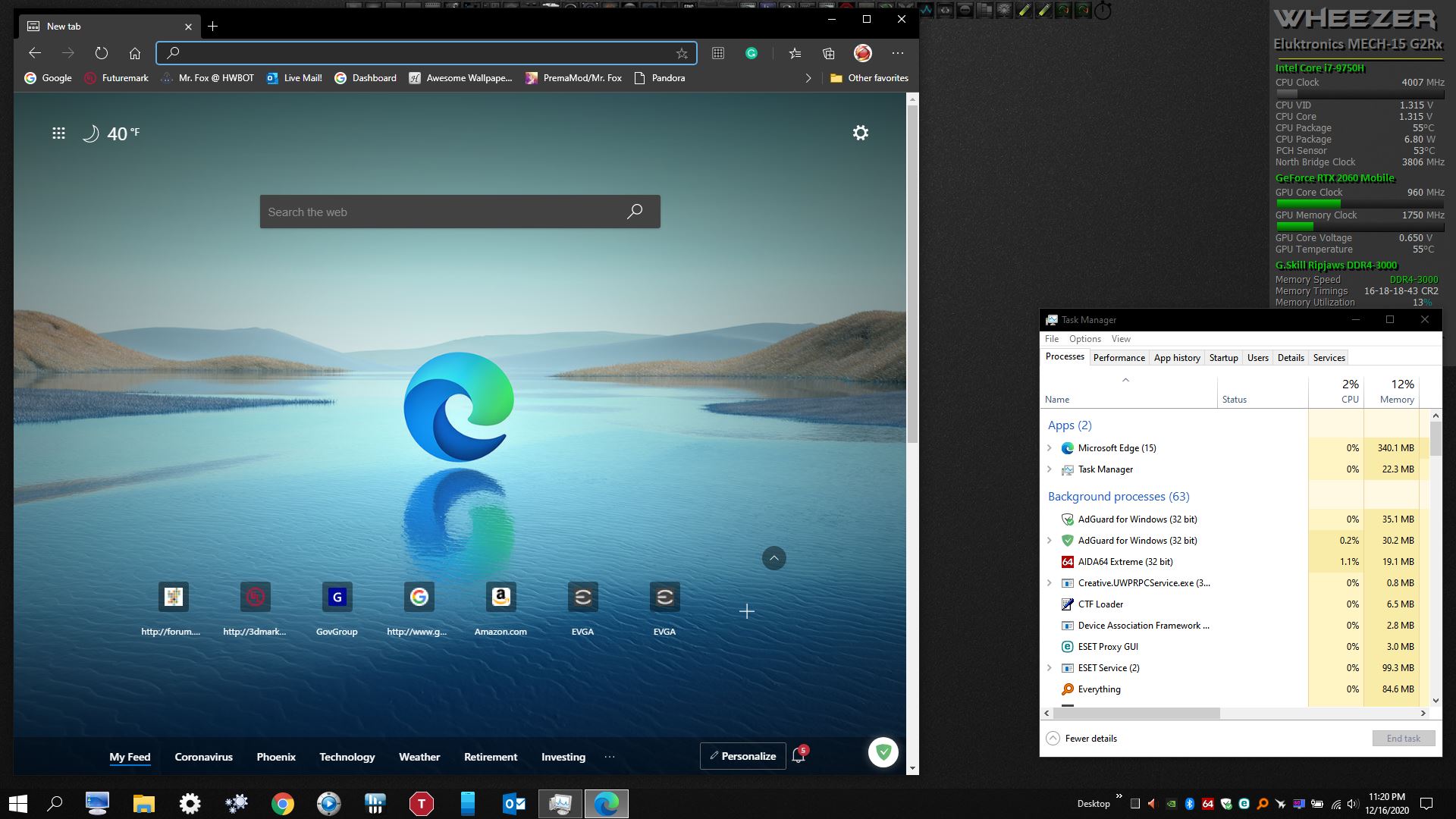This screenshot has height=819, width=1456.
Task: Sort processes by CPU column
Action: click(1336, 391)
